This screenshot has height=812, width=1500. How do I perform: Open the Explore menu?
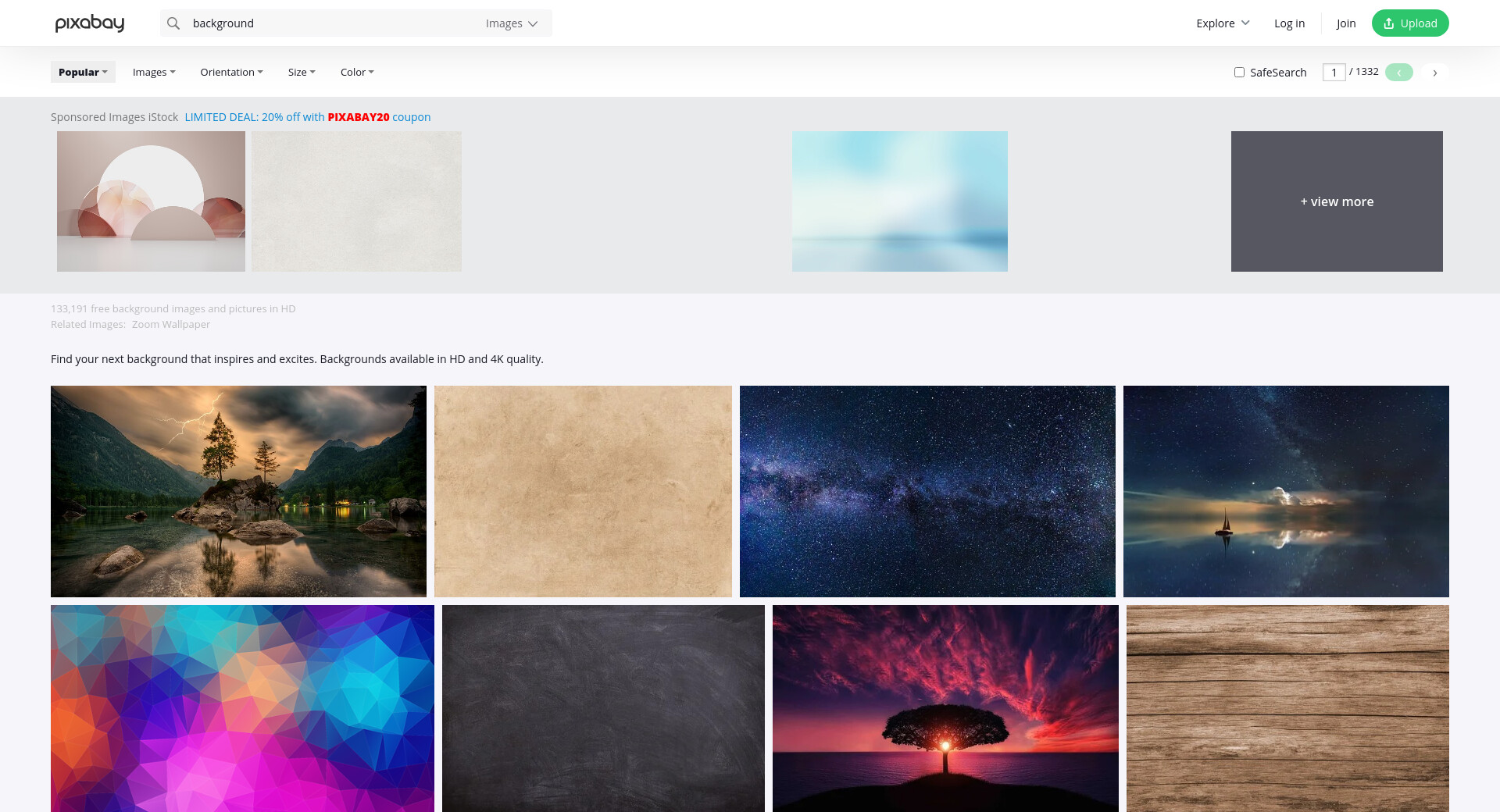point(1223,23)
